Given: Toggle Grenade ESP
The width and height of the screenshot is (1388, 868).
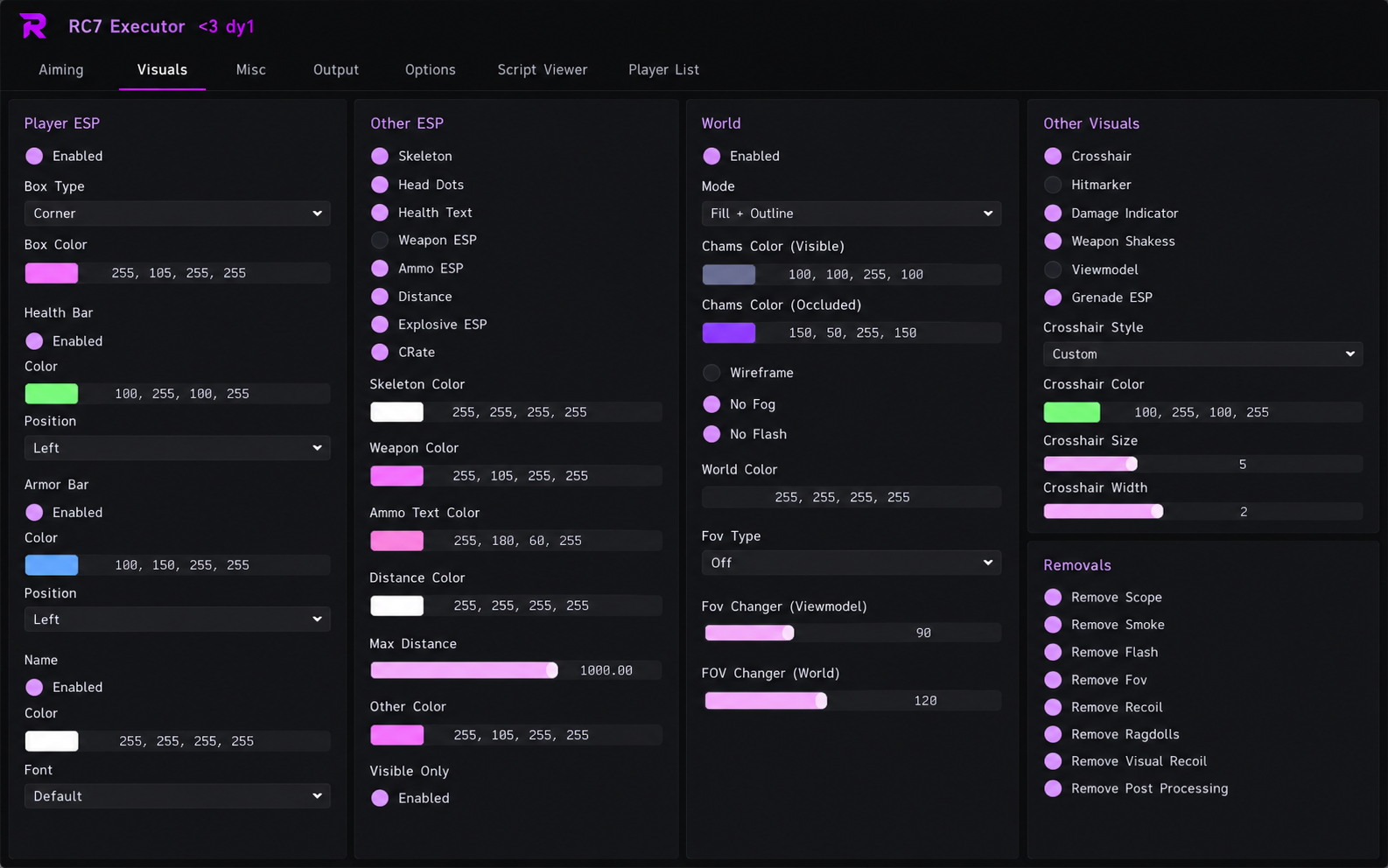Looking at the screenshot, I should [1053, 297].
